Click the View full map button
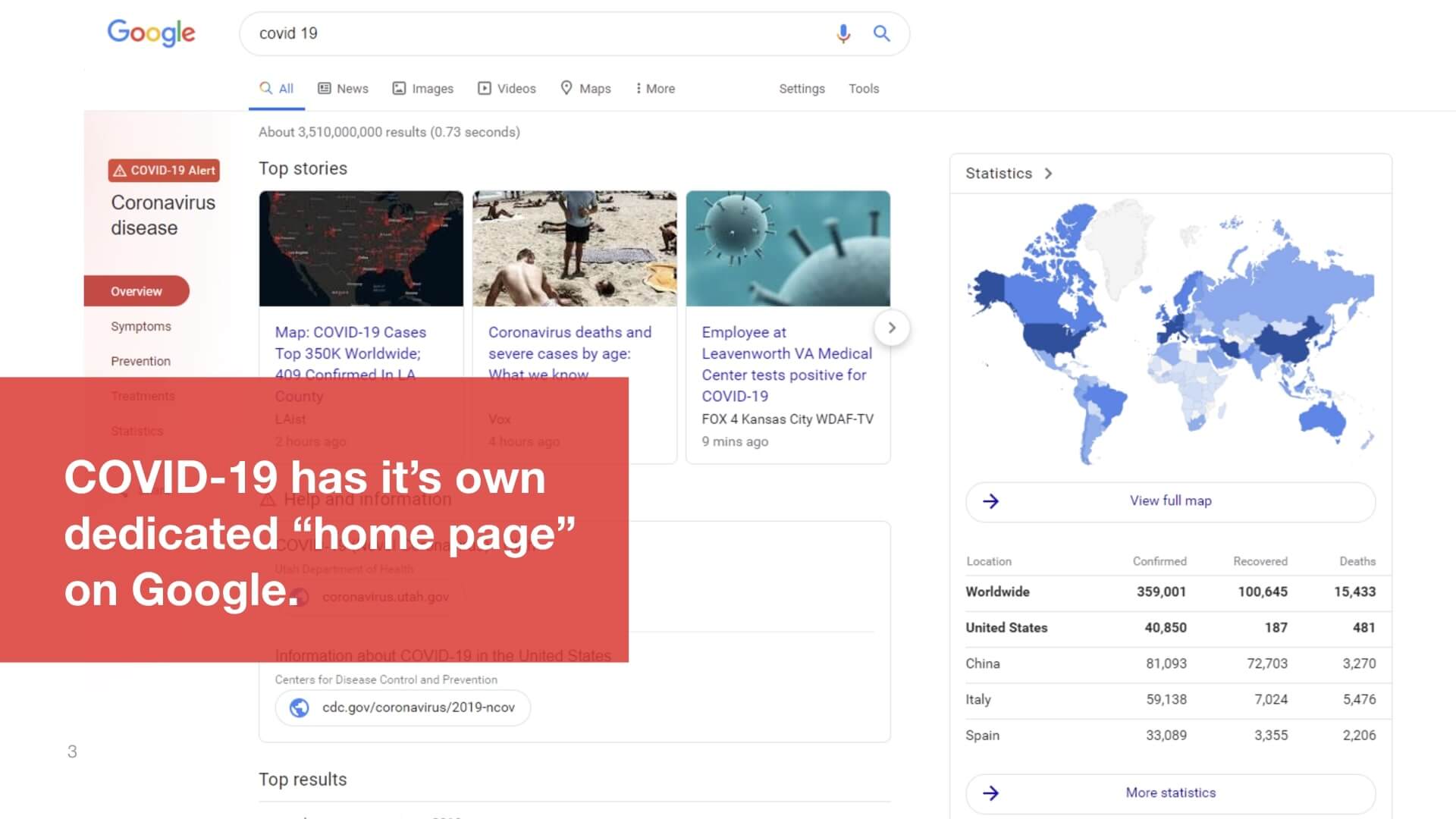This screenshot has width=1456, height=819. [1170, 501]
